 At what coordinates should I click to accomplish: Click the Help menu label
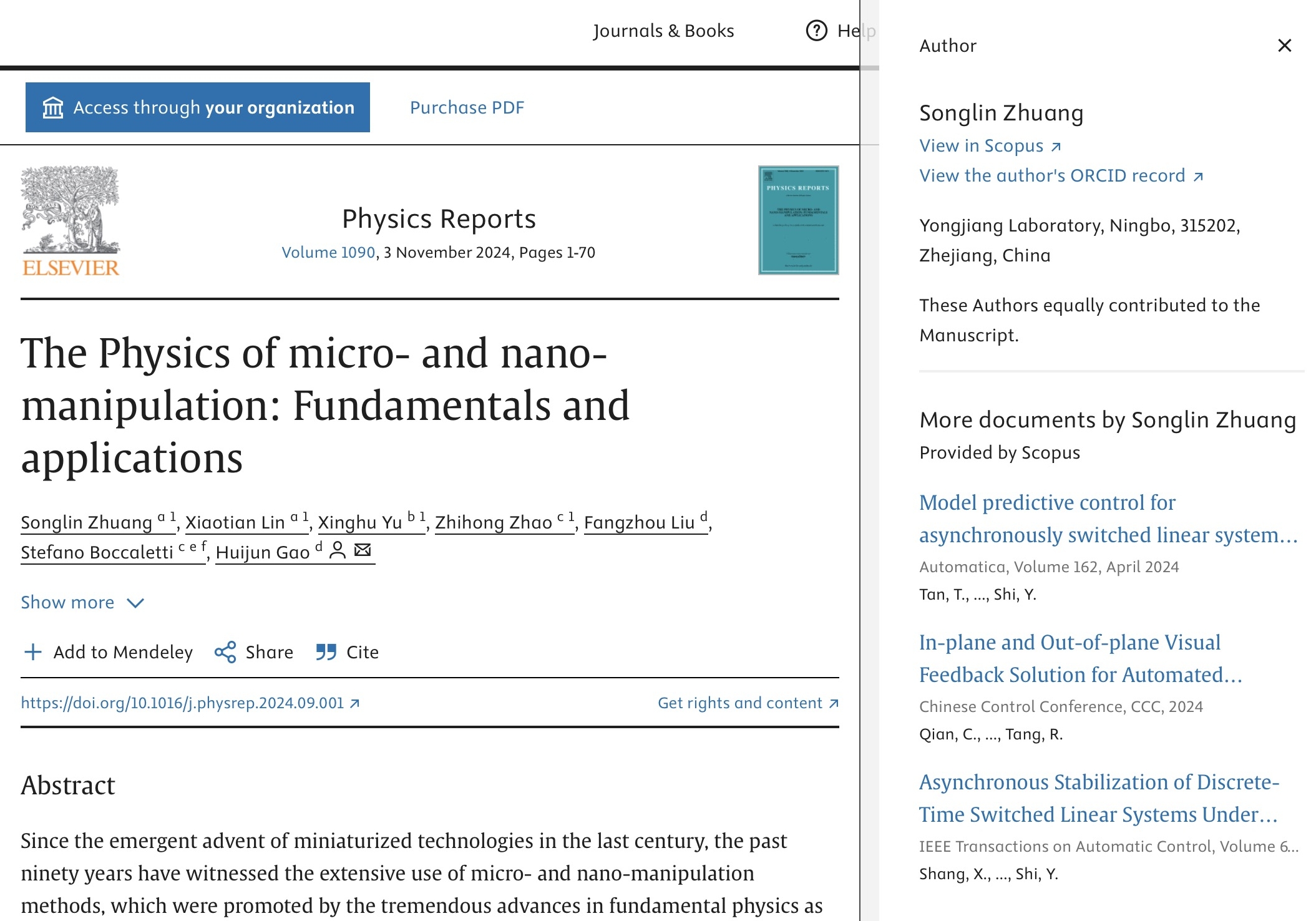tap(857, 31)
